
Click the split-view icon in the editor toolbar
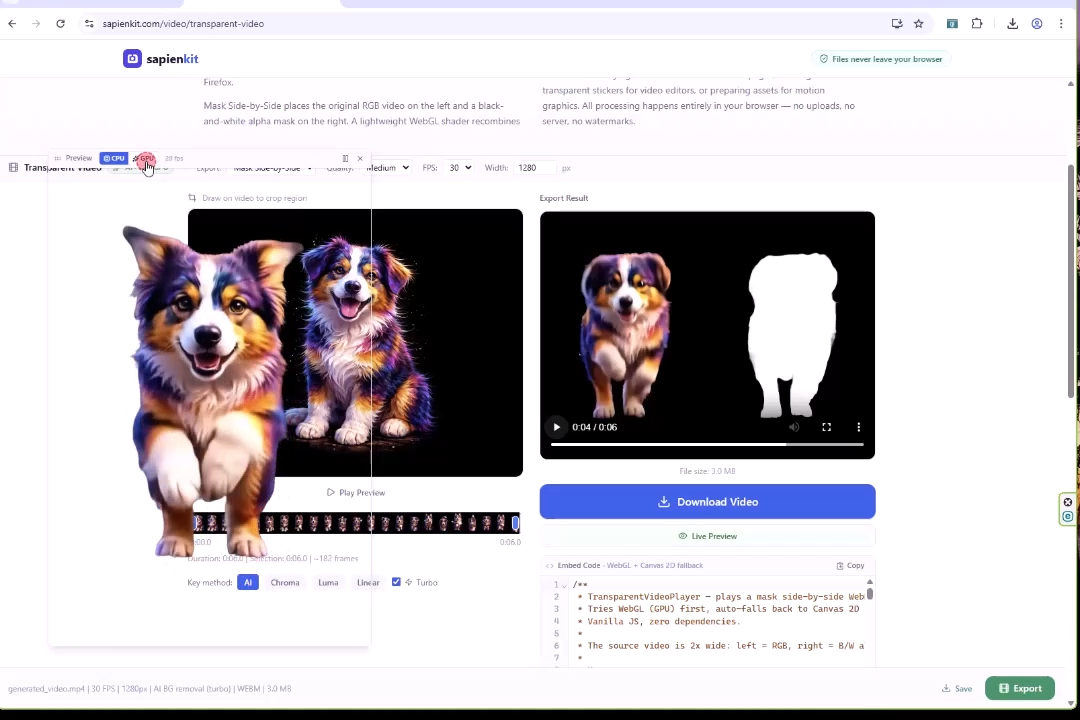[x=345, y=158]
